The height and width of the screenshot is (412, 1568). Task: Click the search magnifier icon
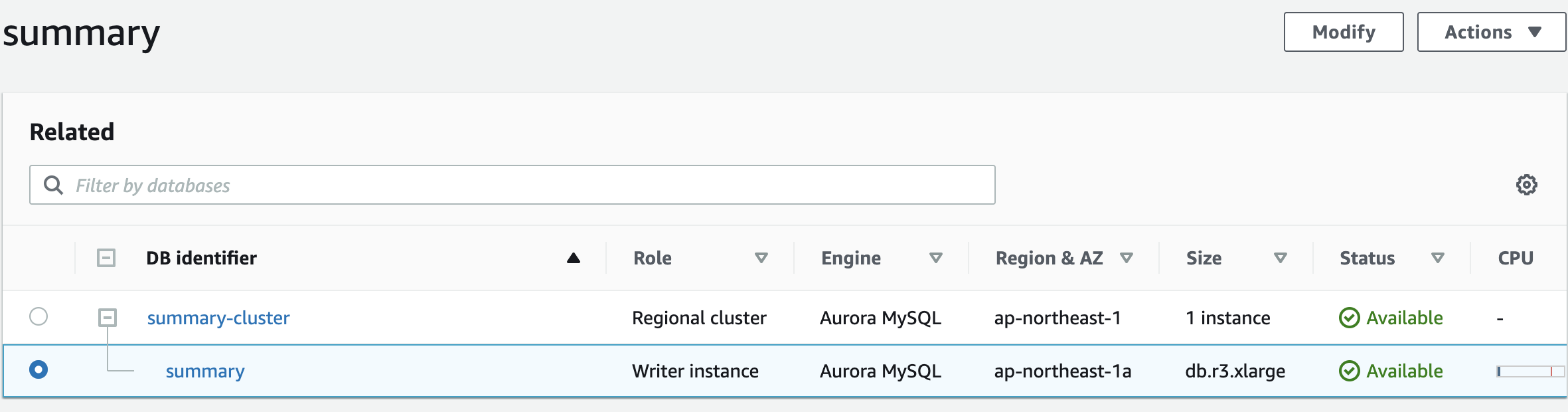53,185
